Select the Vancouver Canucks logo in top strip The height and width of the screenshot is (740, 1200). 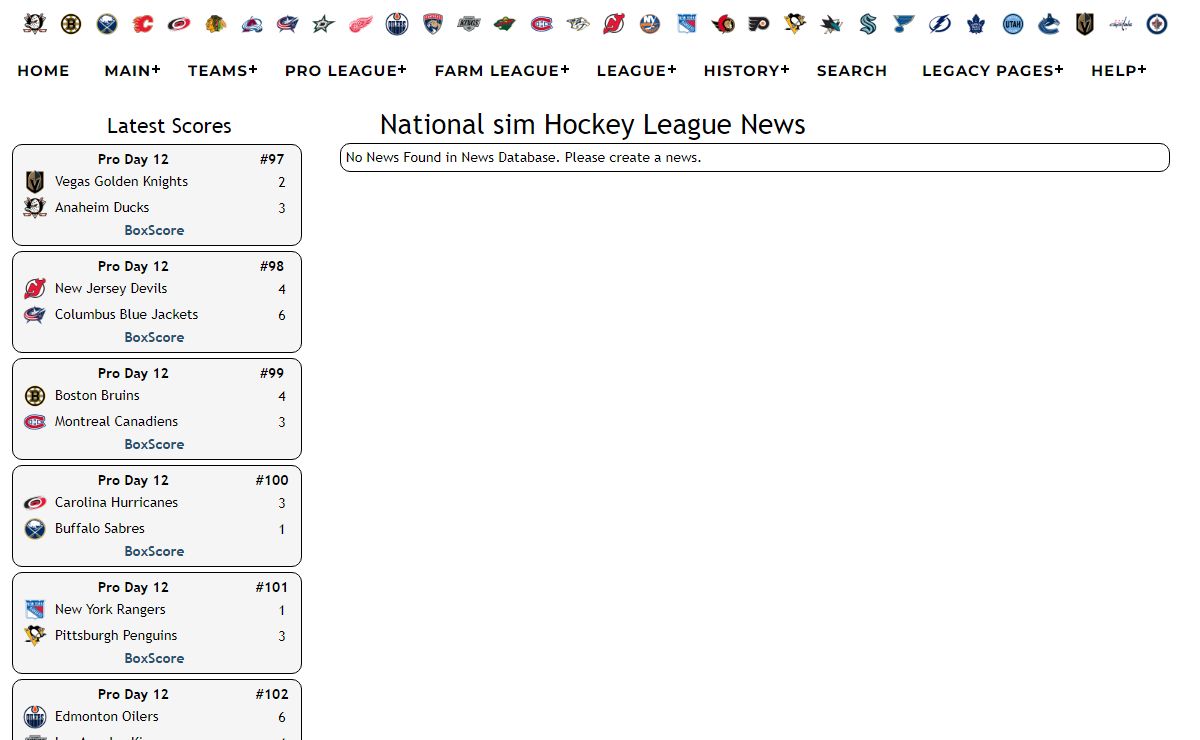(1049, 24)
